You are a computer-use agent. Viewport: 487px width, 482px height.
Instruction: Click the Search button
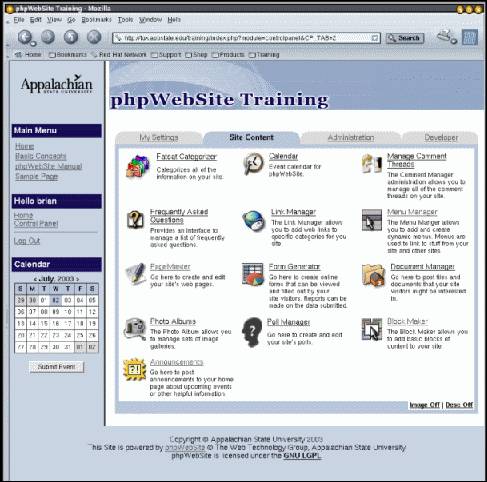pyautogui.click(x=405, y=38)
